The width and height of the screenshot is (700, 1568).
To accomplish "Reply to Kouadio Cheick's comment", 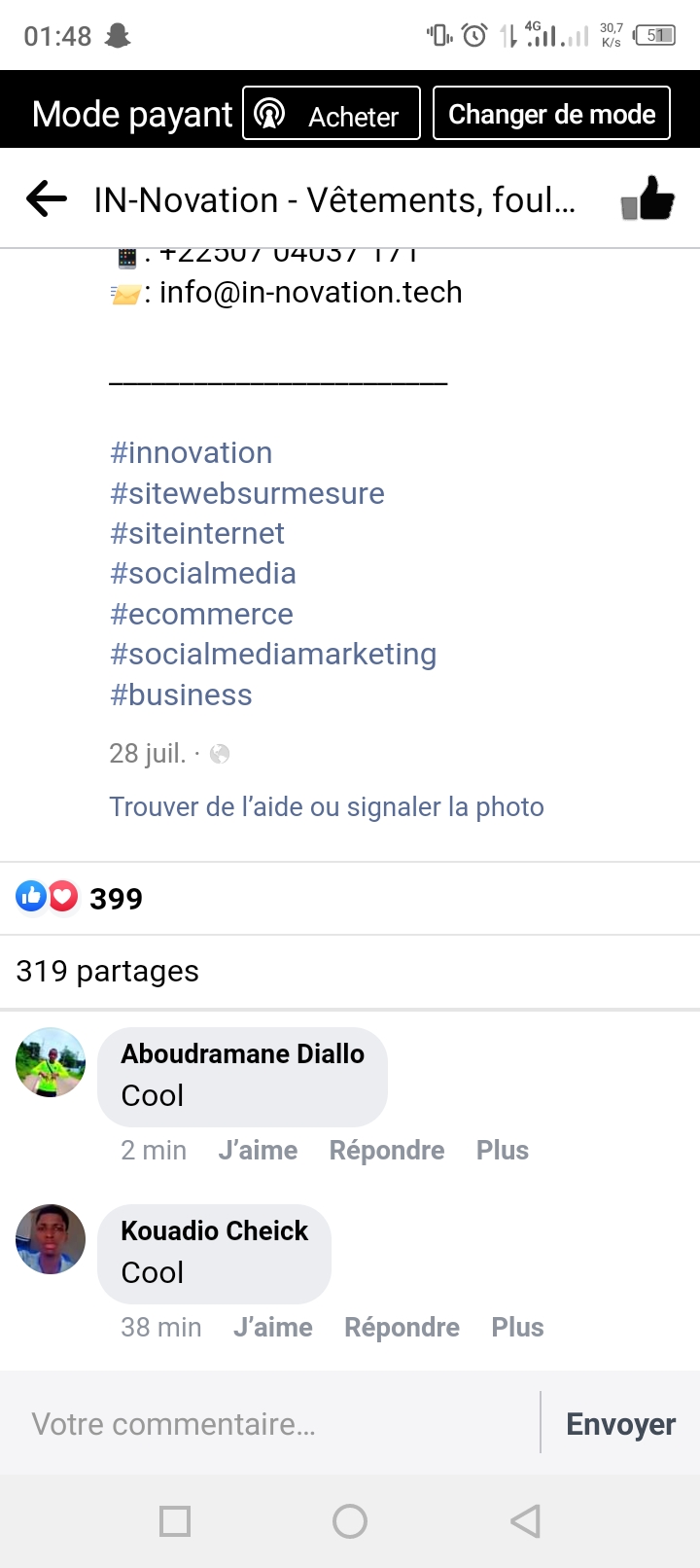I will [x=402, y=1327].
